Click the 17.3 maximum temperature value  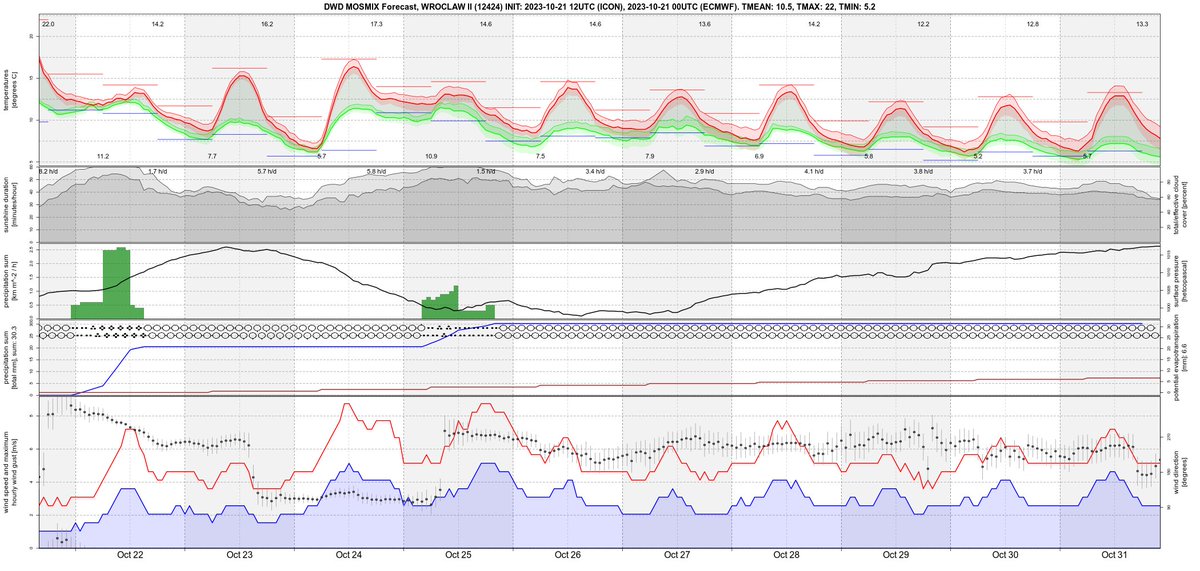click(376, 23)
